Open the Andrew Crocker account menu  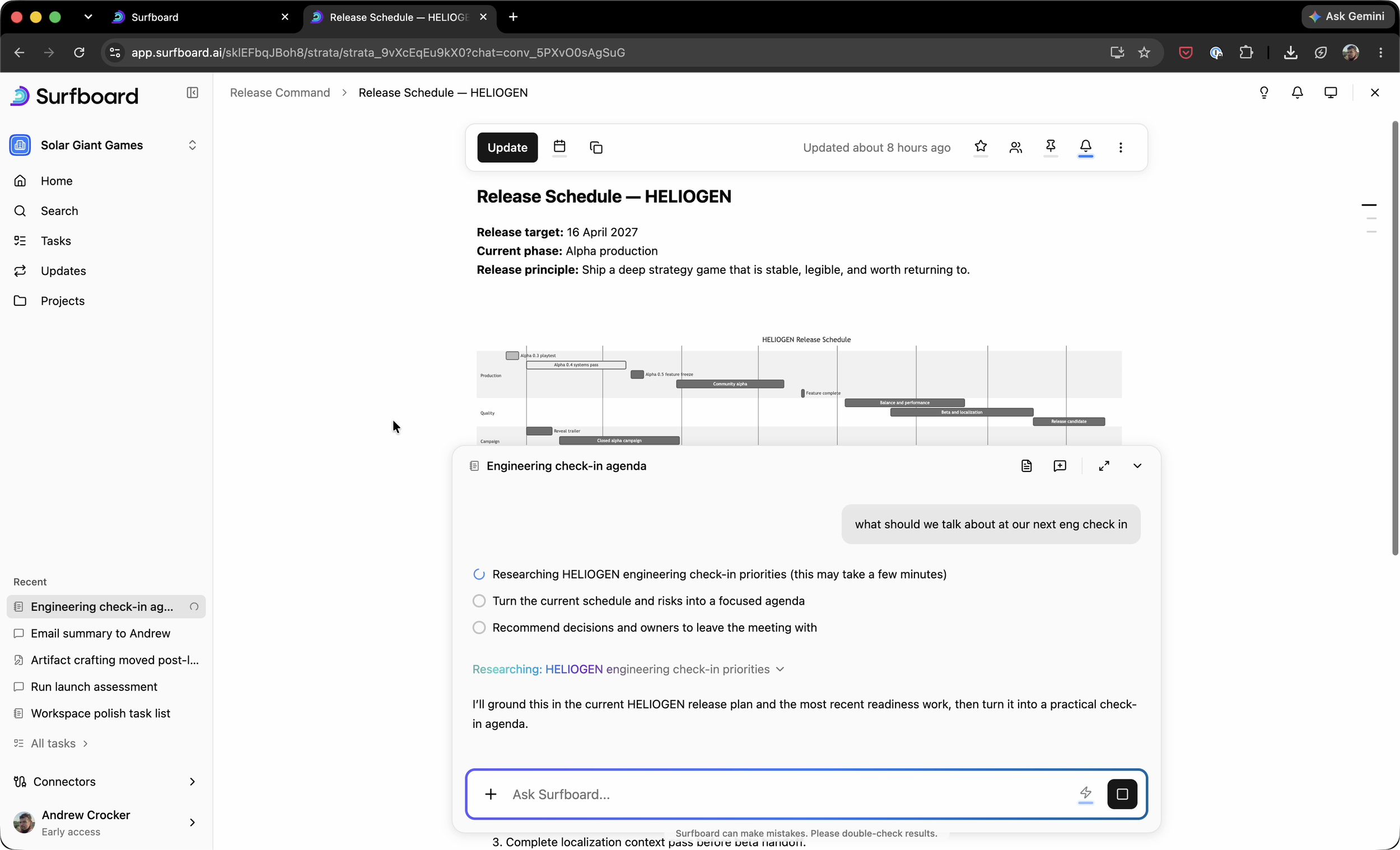coord(106,823)
